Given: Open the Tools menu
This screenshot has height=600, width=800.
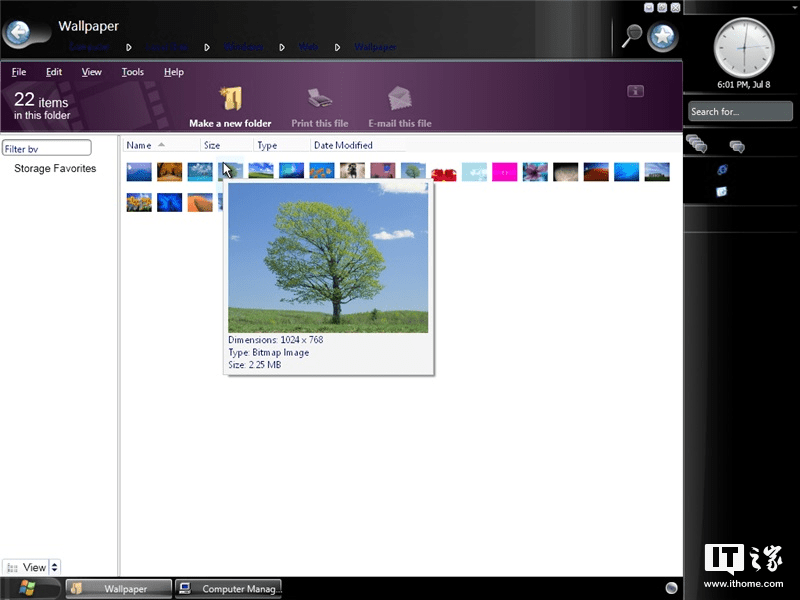Looking at the screenshot, I should pos(132,71).
